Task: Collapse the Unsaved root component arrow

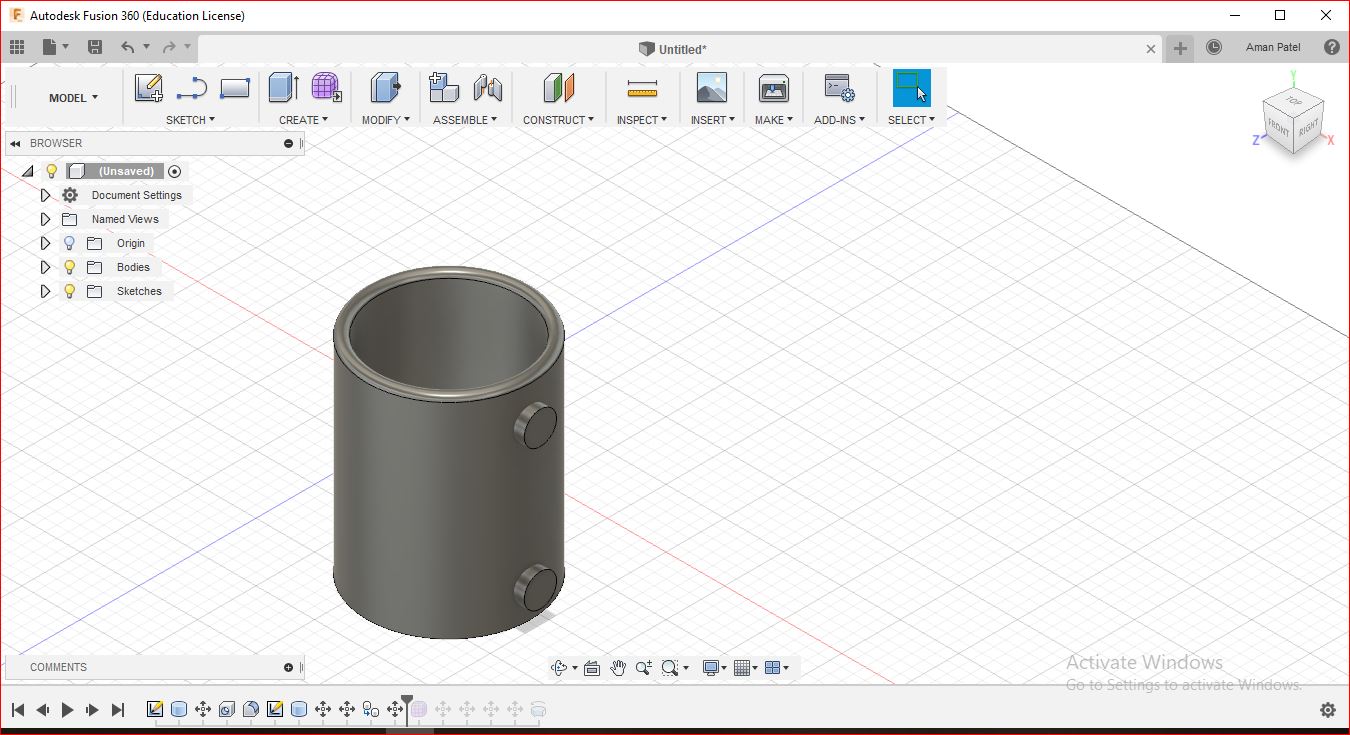Action: point(27,172)
